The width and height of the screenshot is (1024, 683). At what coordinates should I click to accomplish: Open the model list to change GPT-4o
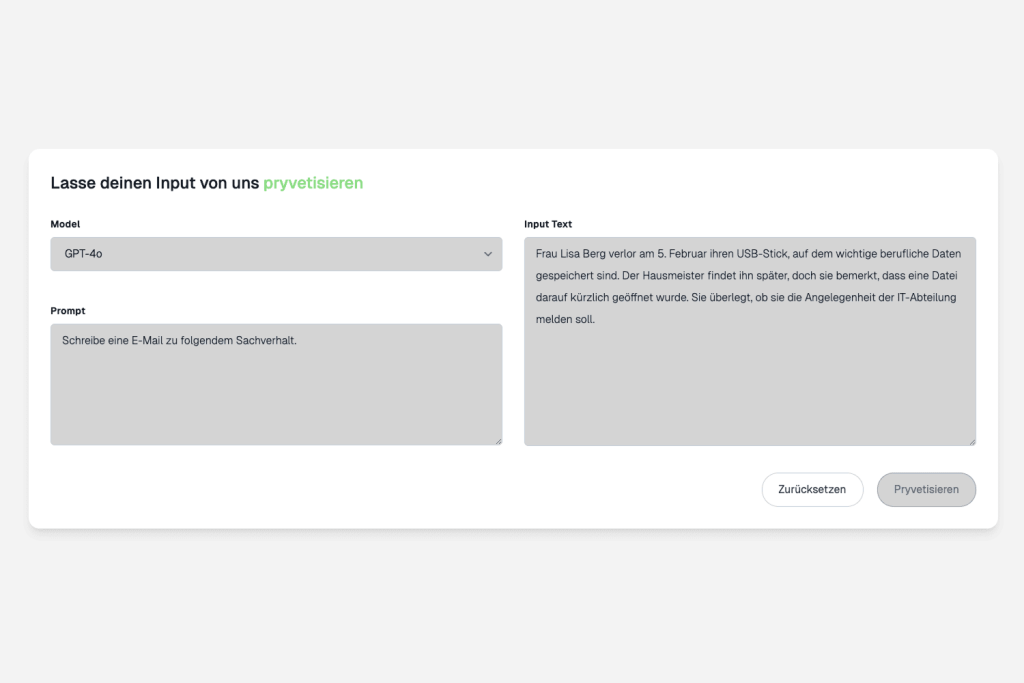(x=276, y=254)
